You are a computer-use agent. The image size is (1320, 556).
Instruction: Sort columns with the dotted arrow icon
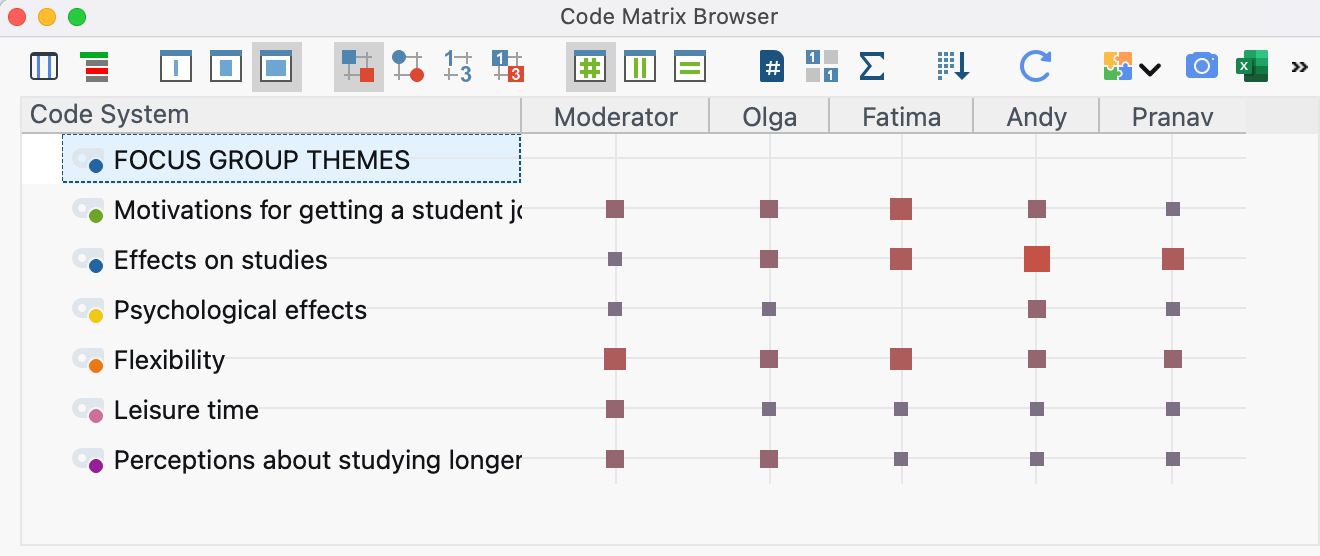pyautogui.click(x=953, y=67)
